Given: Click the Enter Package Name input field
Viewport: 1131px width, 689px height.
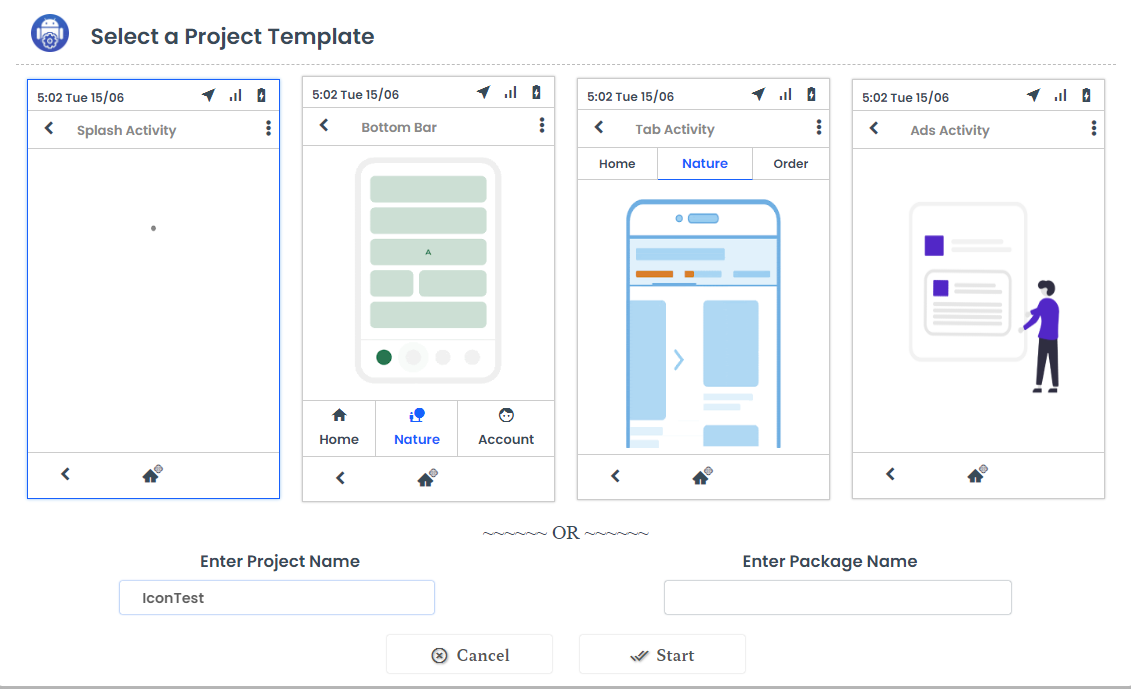Looking at the screenshot, I should 837,597.
